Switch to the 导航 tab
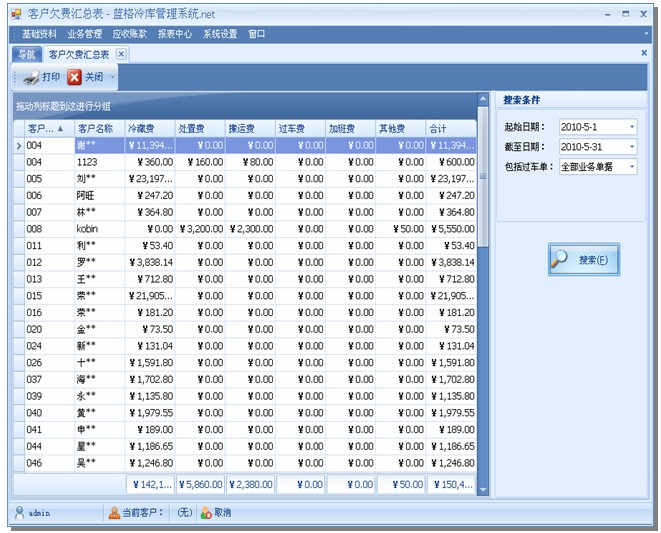The width and height of the screenshot is (661, 533). coord(27,54)
